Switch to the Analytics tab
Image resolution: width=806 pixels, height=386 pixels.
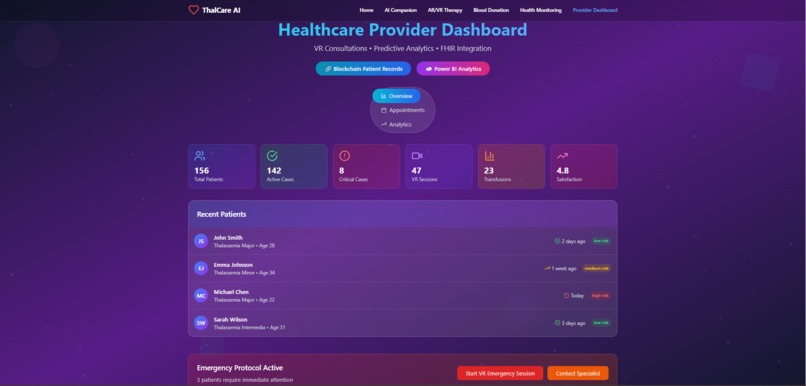pyautogui.click(x=396, y=124)
